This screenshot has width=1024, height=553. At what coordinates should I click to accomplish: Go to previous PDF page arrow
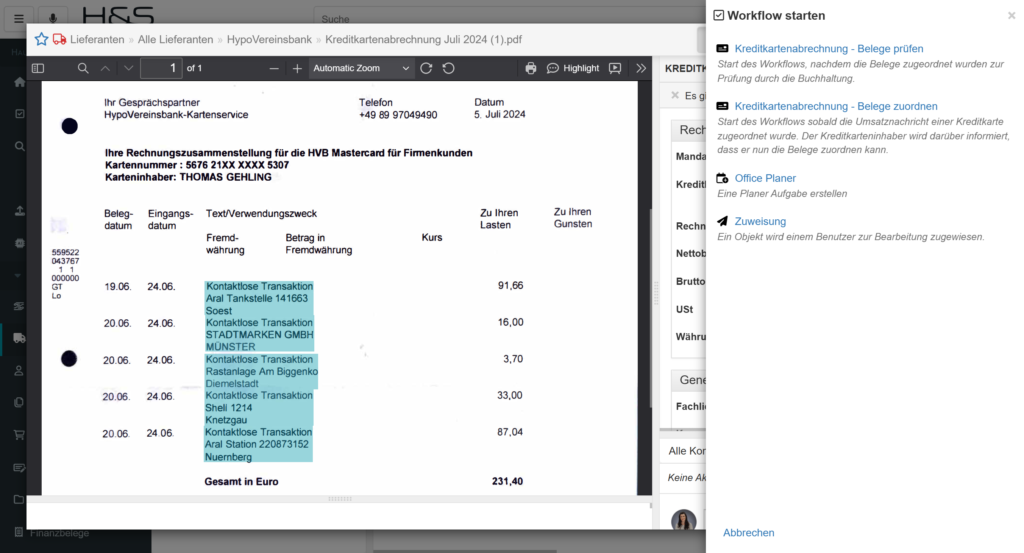(x=105, y=68)
